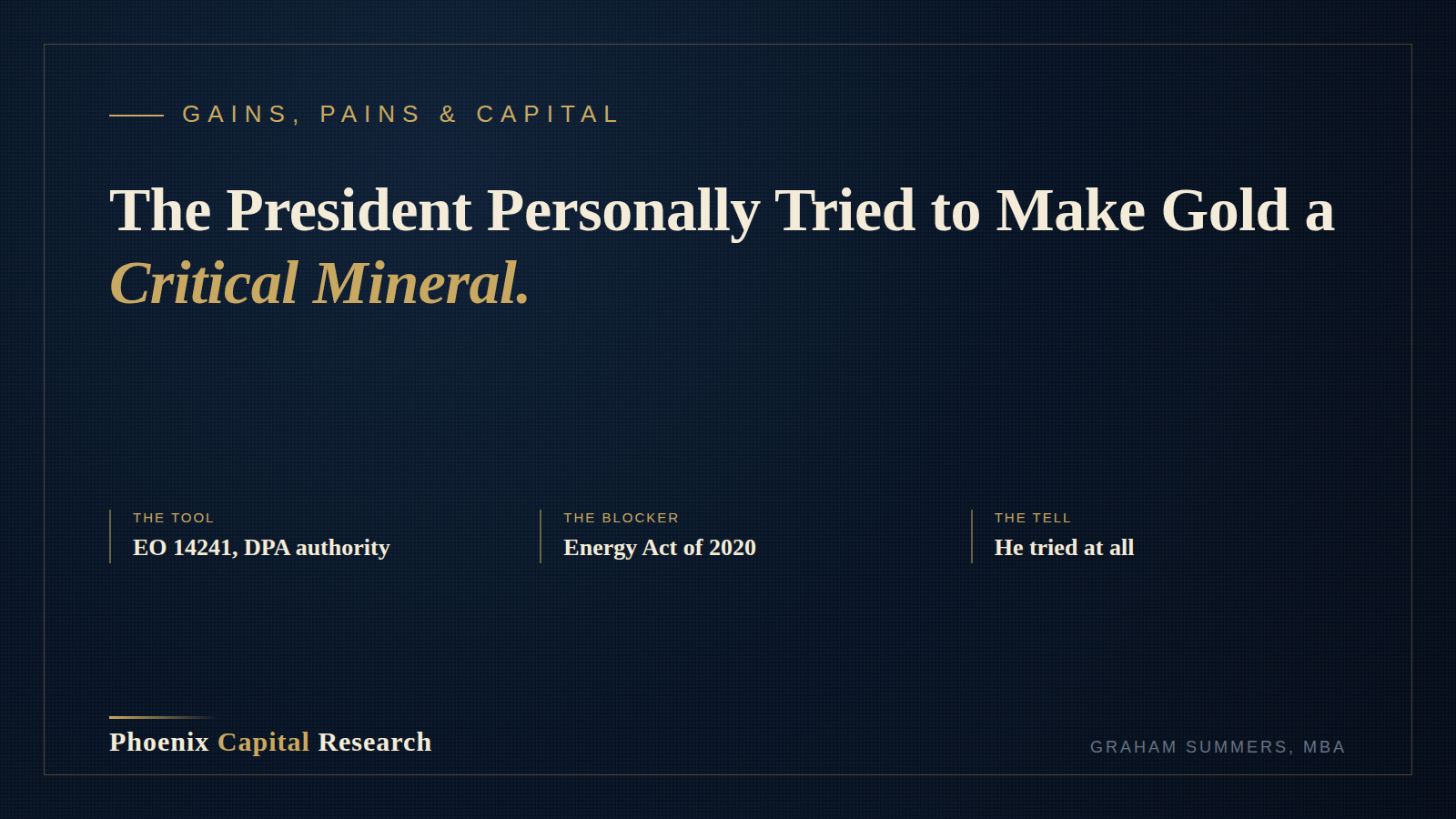
Task: Click the "THE TOOL" label
Action: point(173,518)
